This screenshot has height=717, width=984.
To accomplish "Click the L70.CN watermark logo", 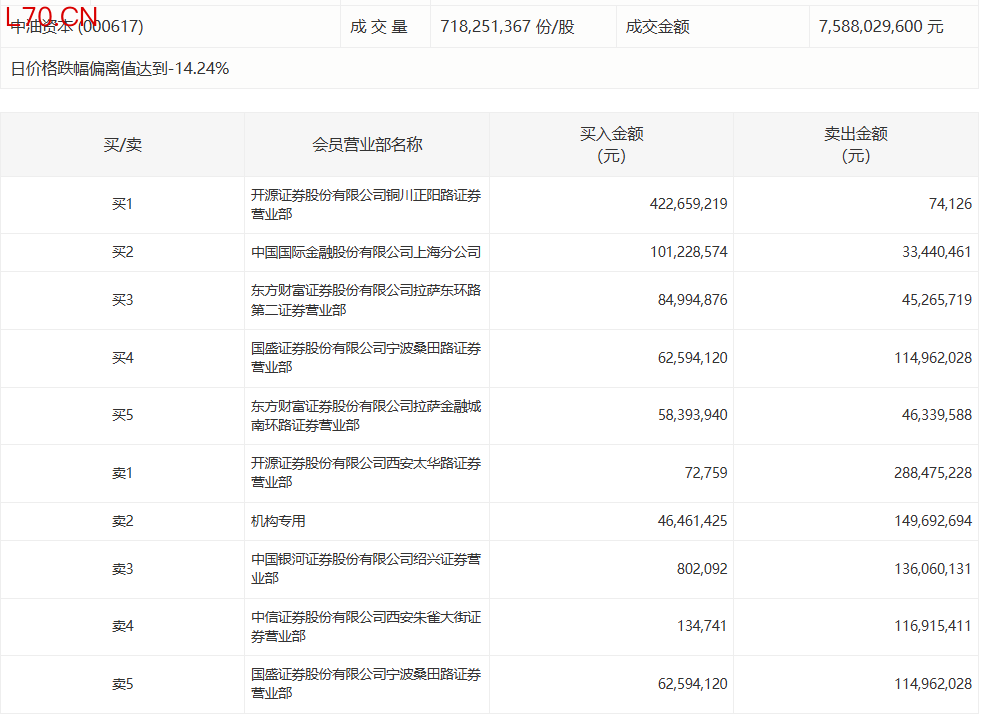I will pos(52,16).
